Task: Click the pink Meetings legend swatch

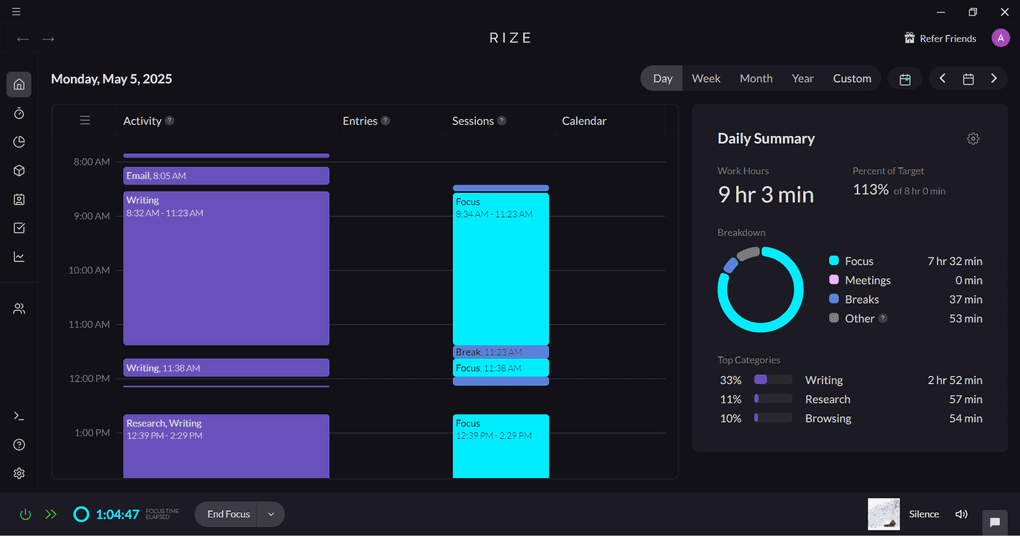Action: pos(834,280)
